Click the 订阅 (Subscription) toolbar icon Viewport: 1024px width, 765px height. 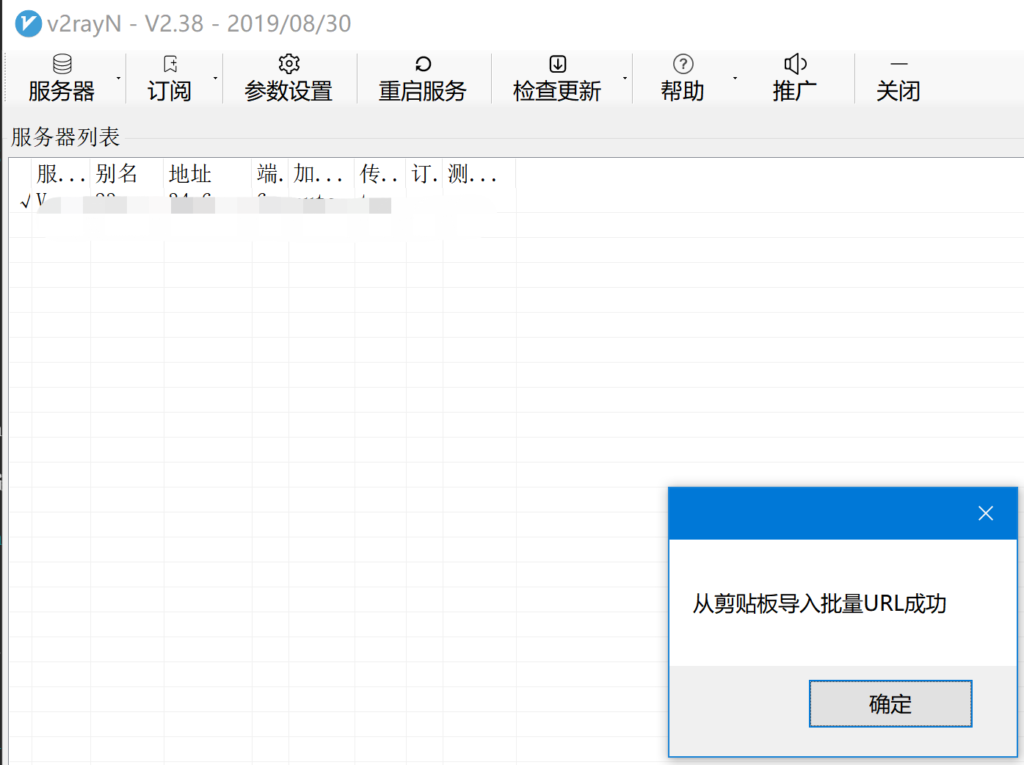[x=170, y=64]
